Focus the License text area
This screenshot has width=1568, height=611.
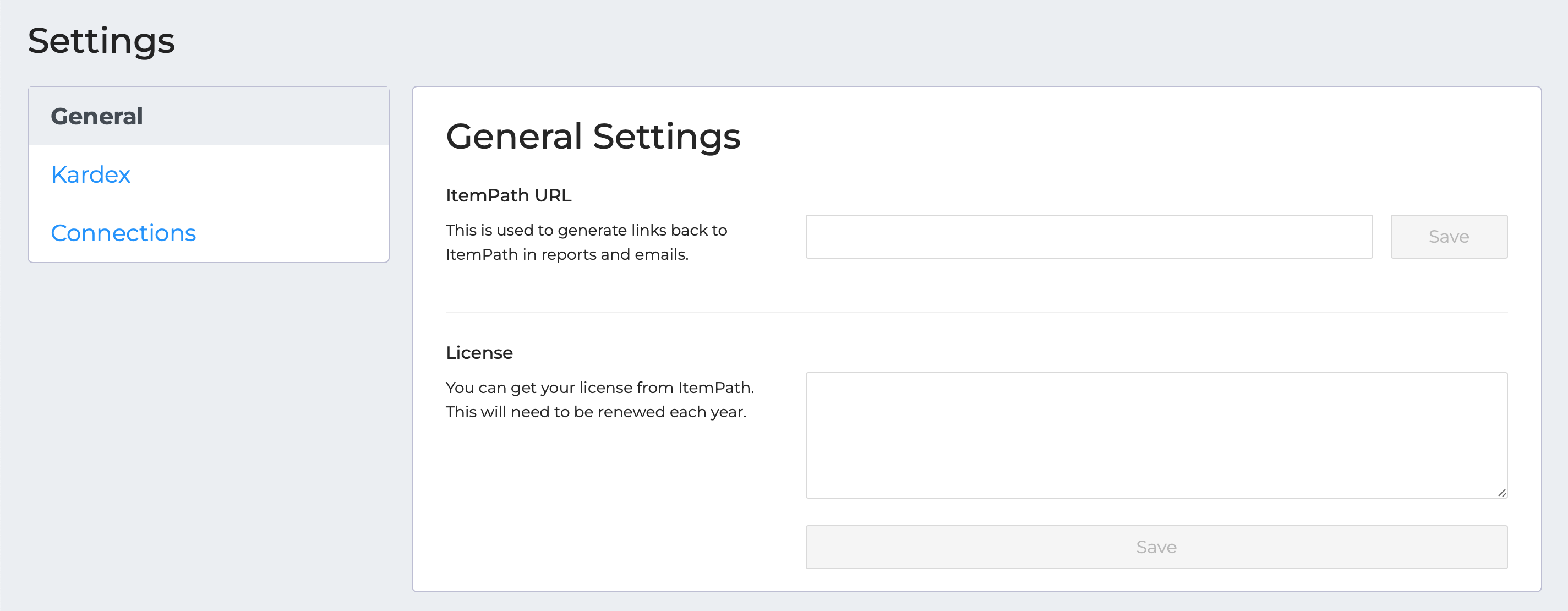pos(1156,435)
